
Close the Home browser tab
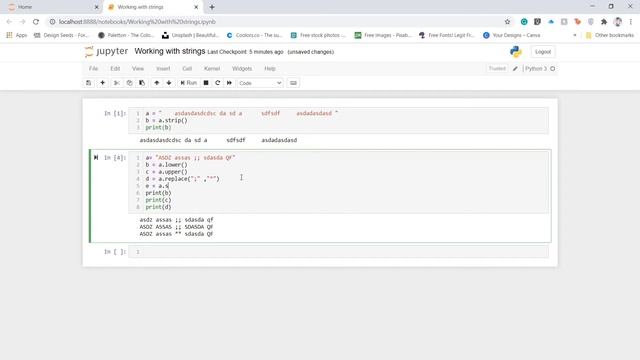(x=97, y=7)
